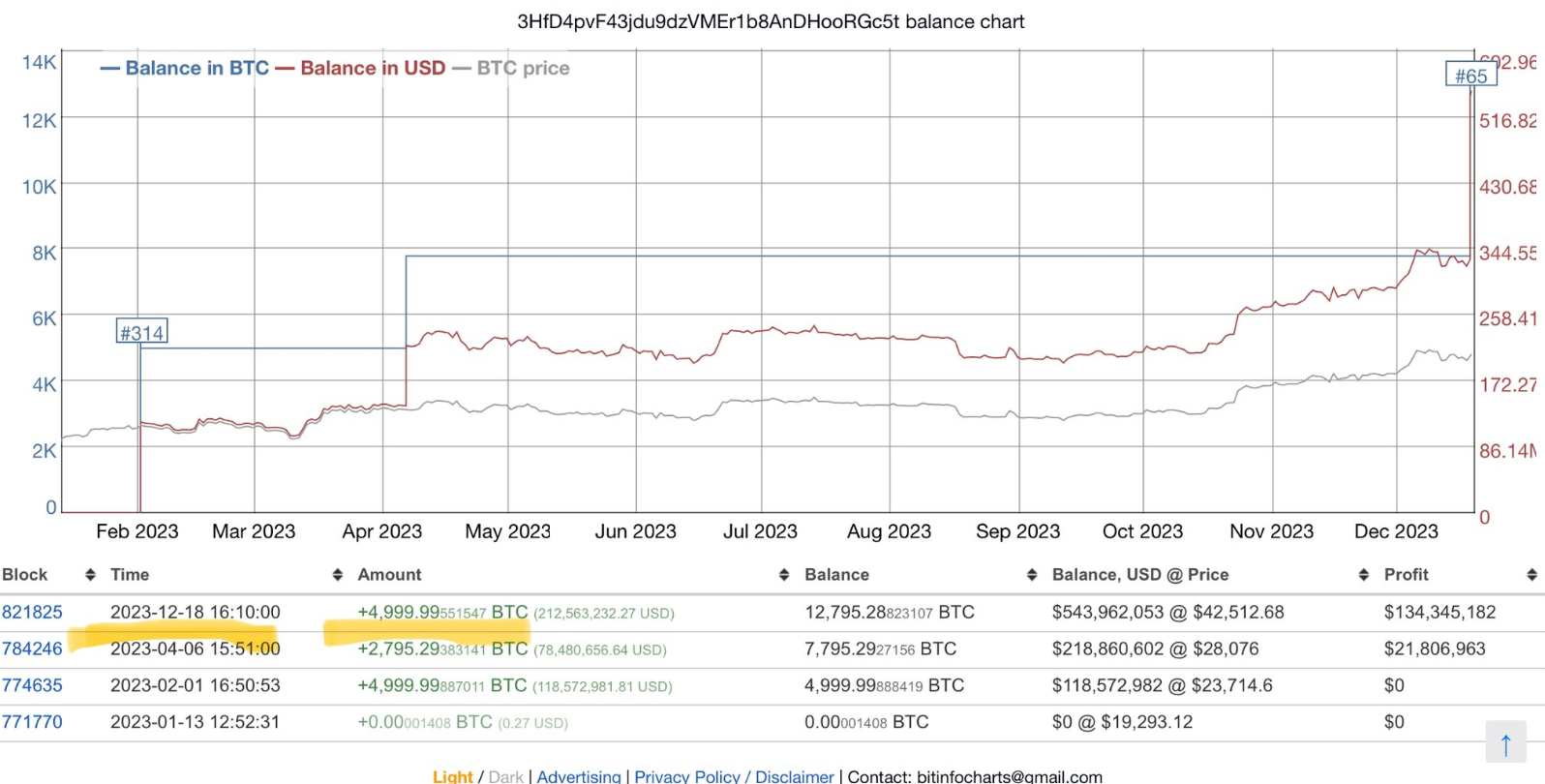Click Feb 2023 x-axis label
Image resolution: width=1545 pixels, height=784 pixels.
coord(137,531)
